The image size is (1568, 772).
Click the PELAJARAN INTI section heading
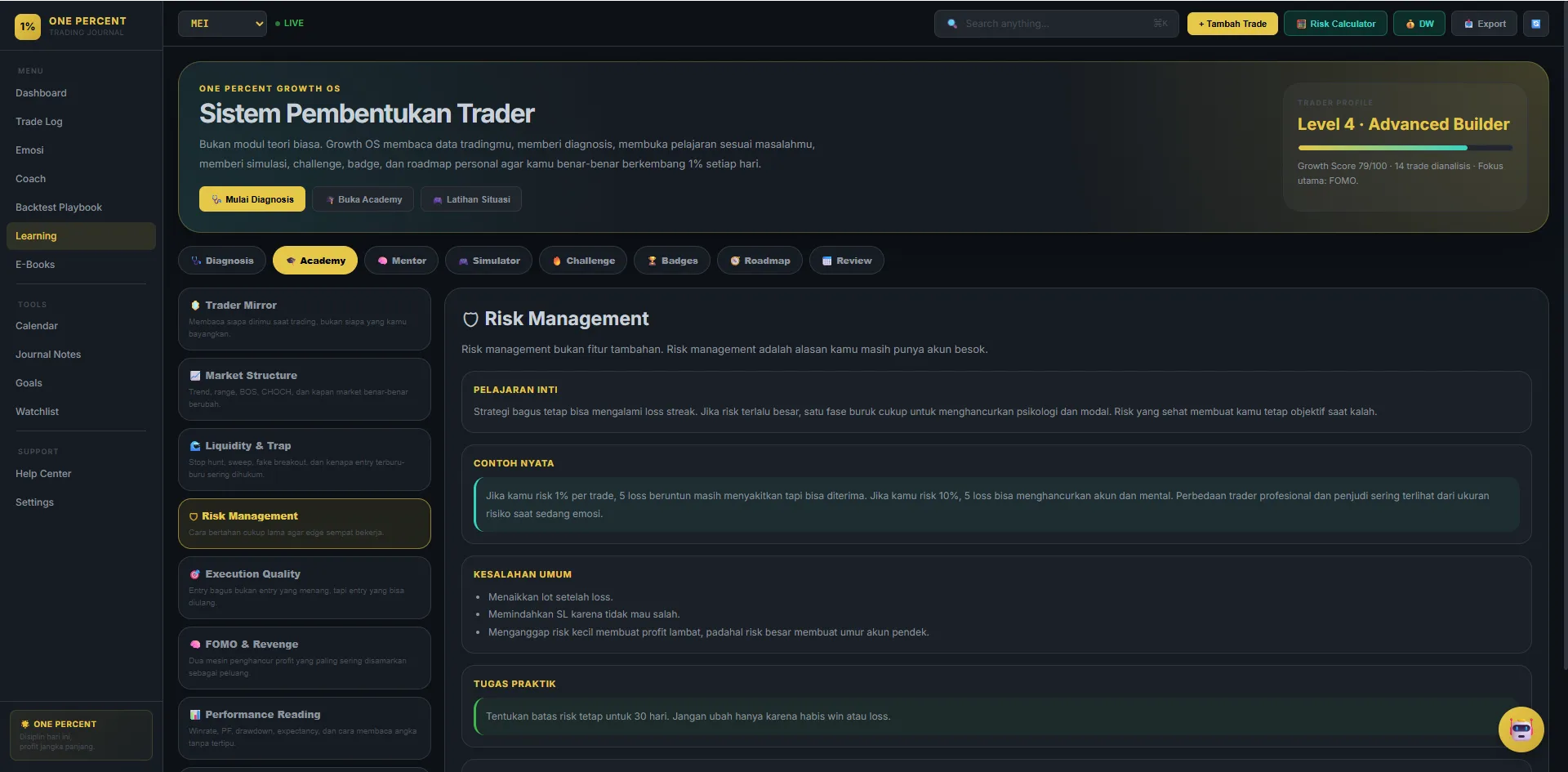click(515, 390)
